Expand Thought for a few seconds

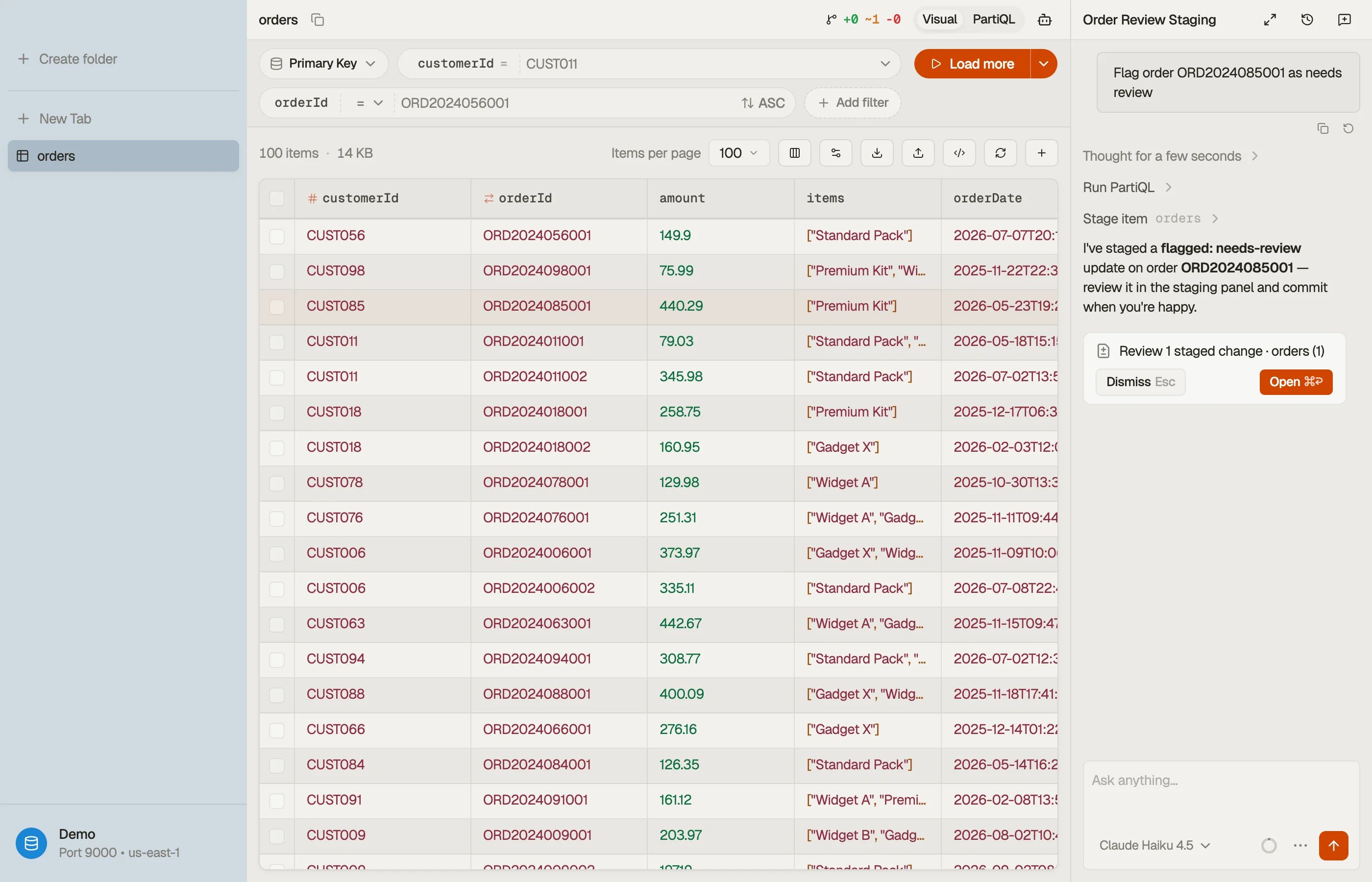(1171, 156)
